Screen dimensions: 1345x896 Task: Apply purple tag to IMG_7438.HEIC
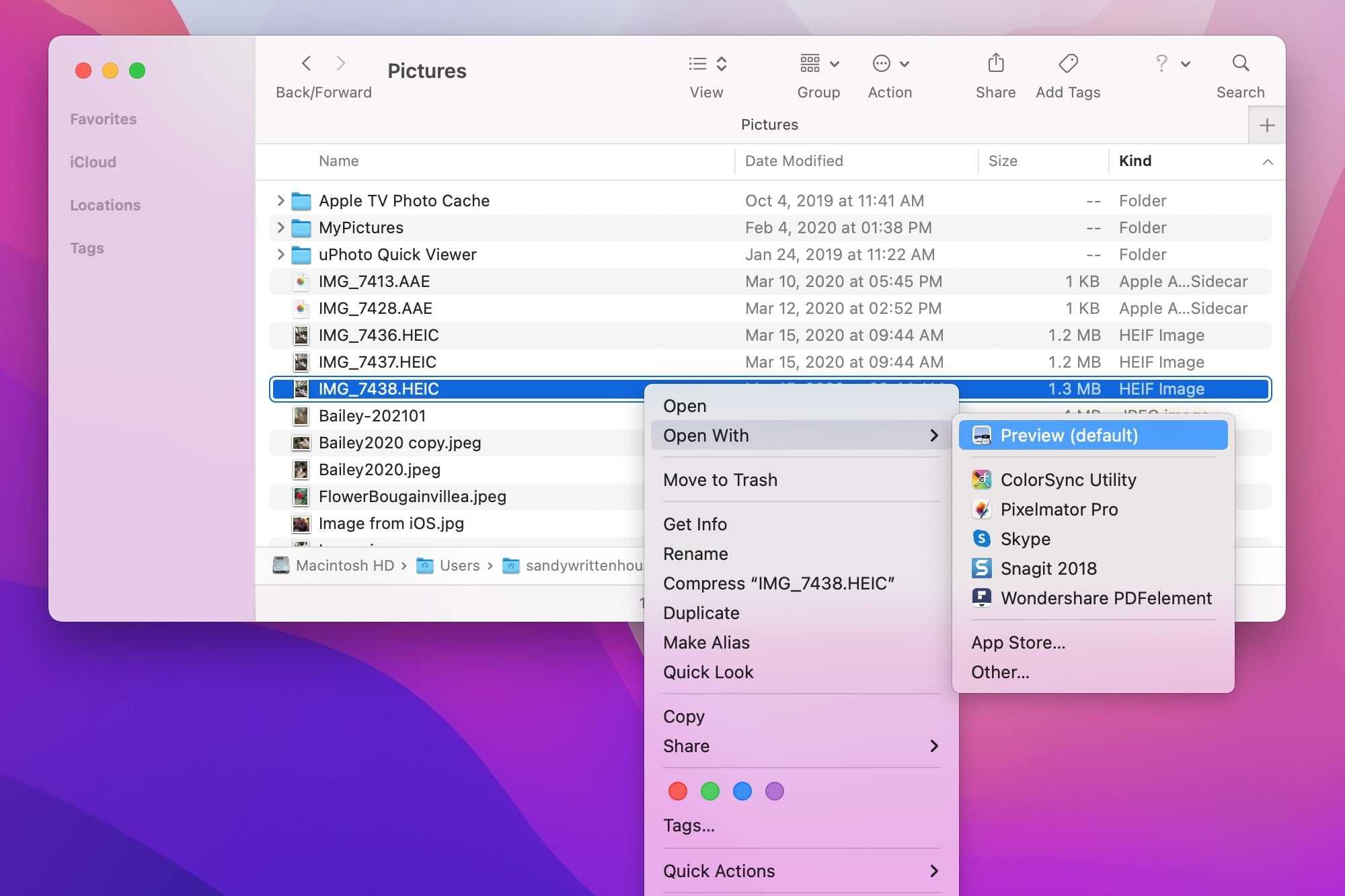[x=775, y=790]
